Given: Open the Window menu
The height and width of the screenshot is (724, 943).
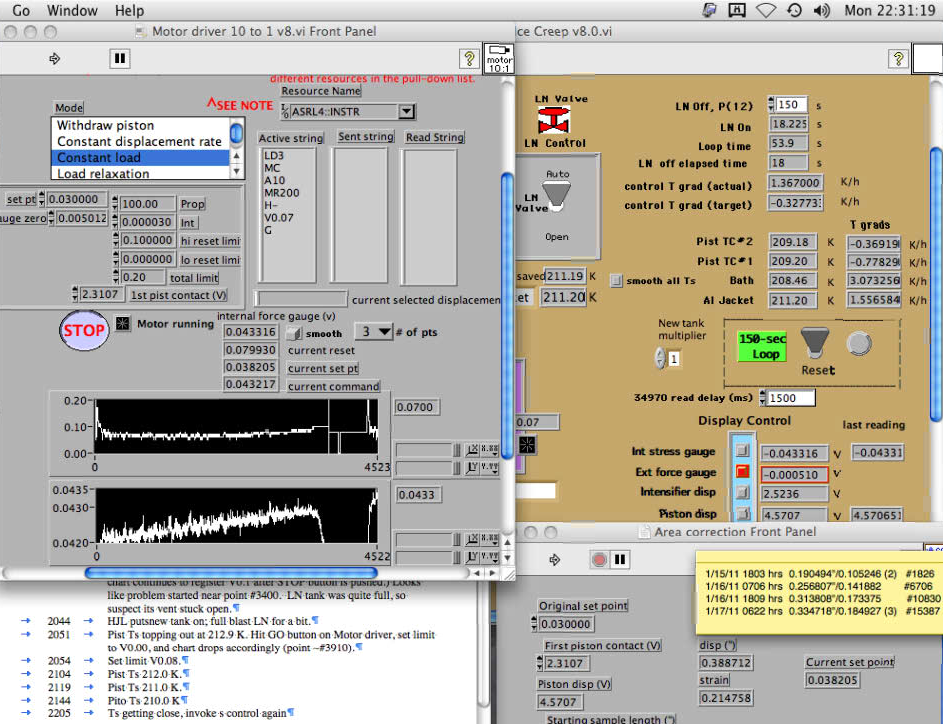Looking at the screenshot, I should [72, 11].
